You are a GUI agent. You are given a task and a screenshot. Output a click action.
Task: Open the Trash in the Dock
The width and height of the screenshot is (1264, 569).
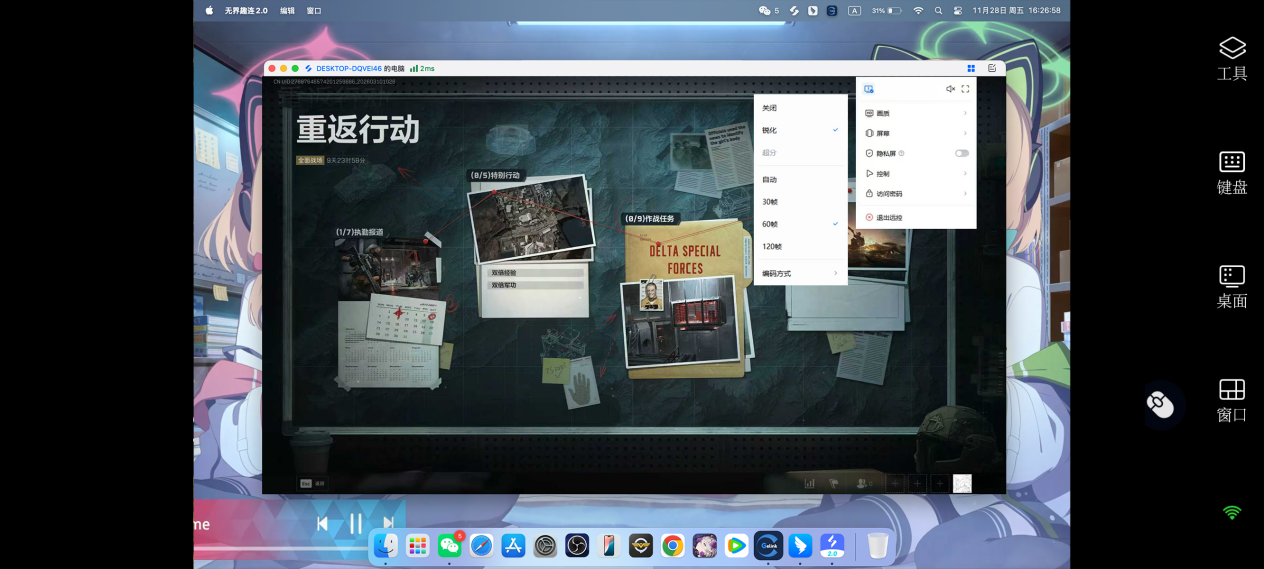tap(878, 545)
